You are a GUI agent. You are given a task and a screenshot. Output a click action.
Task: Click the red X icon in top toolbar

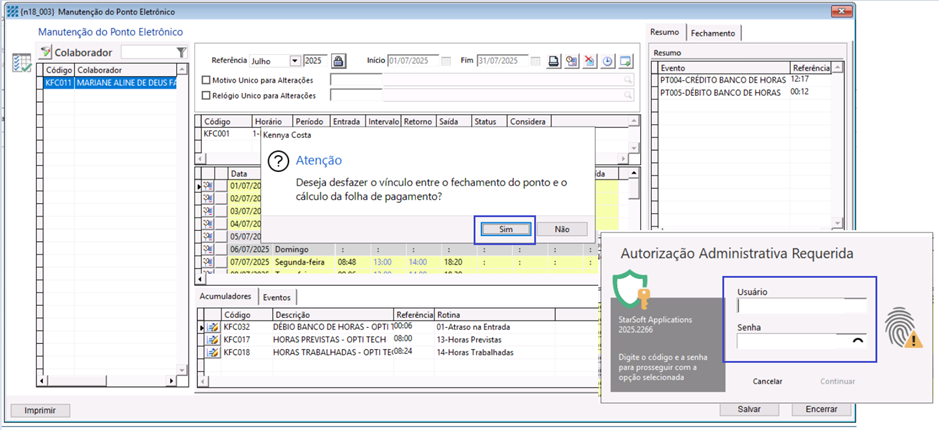click(589, 61)
